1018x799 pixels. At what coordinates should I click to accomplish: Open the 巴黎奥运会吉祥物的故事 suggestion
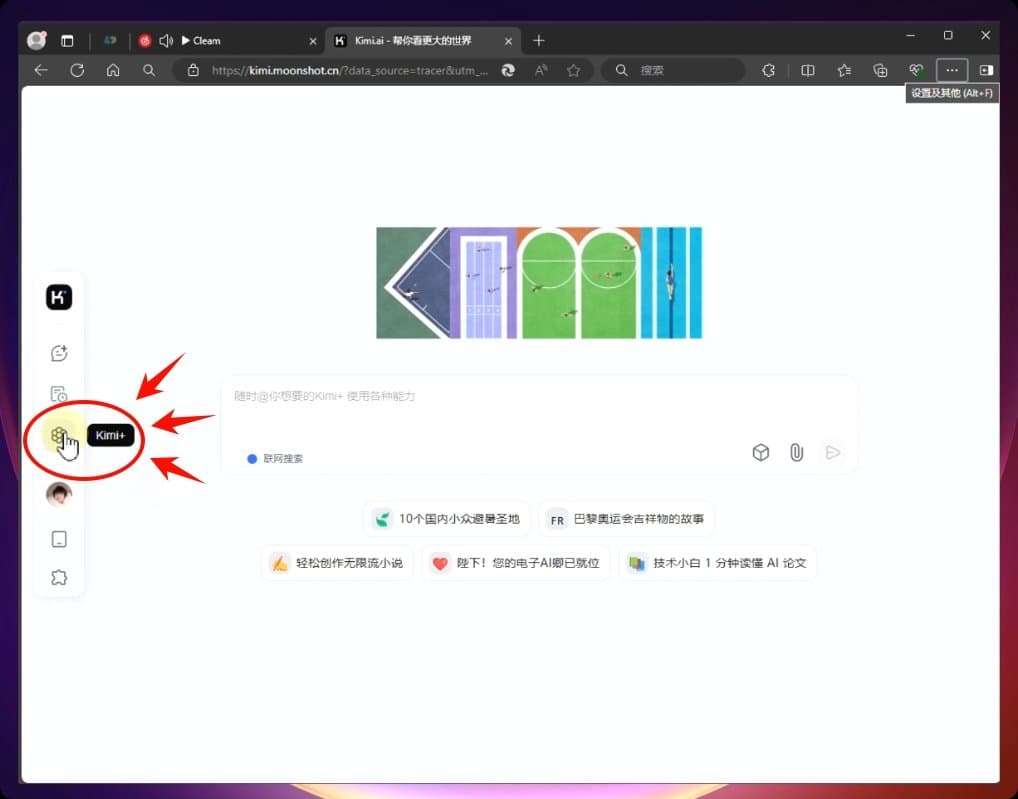point(625,519)
